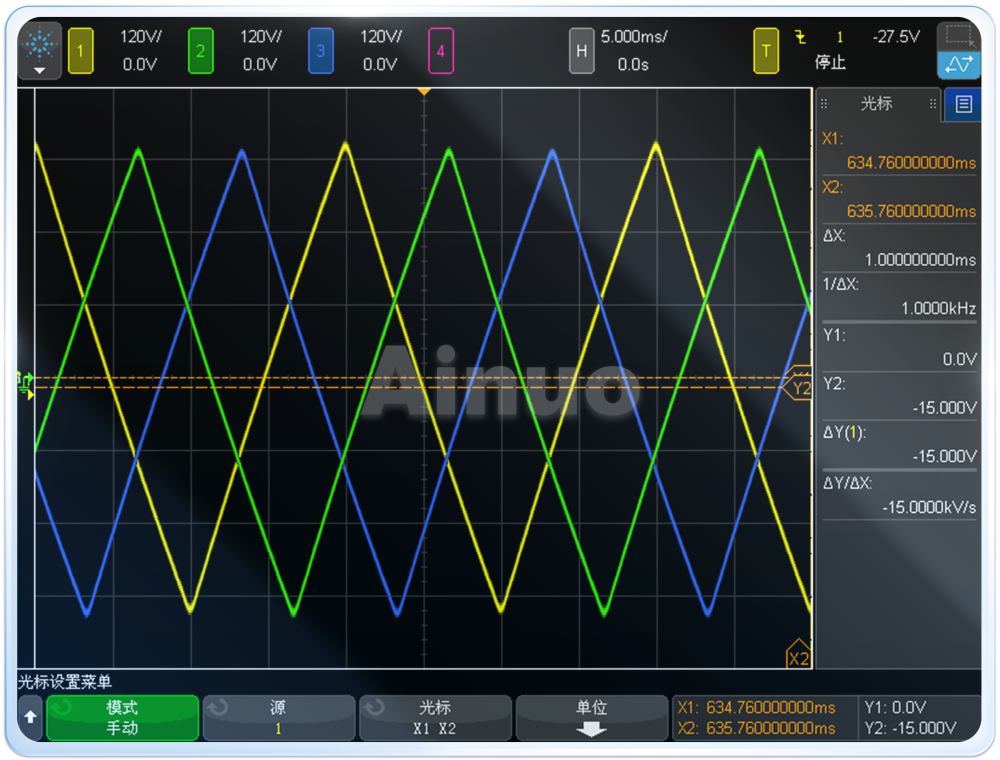Toggle channel 3 blue button

pyautogui.click(x=320, y=51)
